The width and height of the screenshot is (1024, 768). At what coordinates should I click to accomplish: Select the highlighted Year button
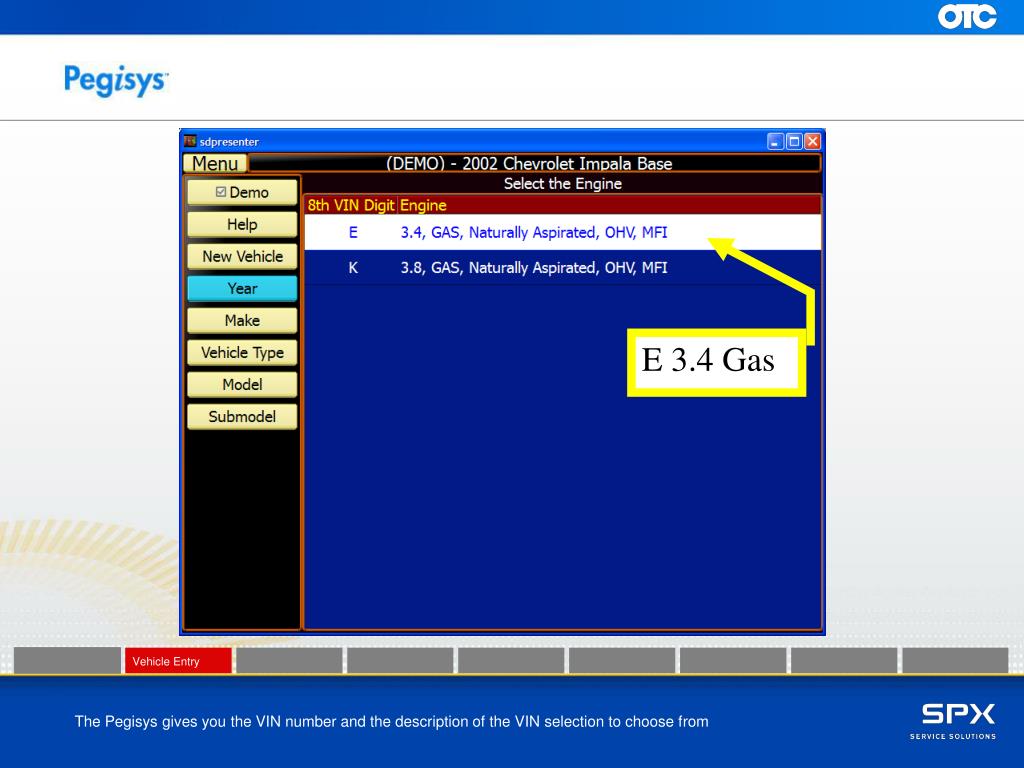coord(242,289)
